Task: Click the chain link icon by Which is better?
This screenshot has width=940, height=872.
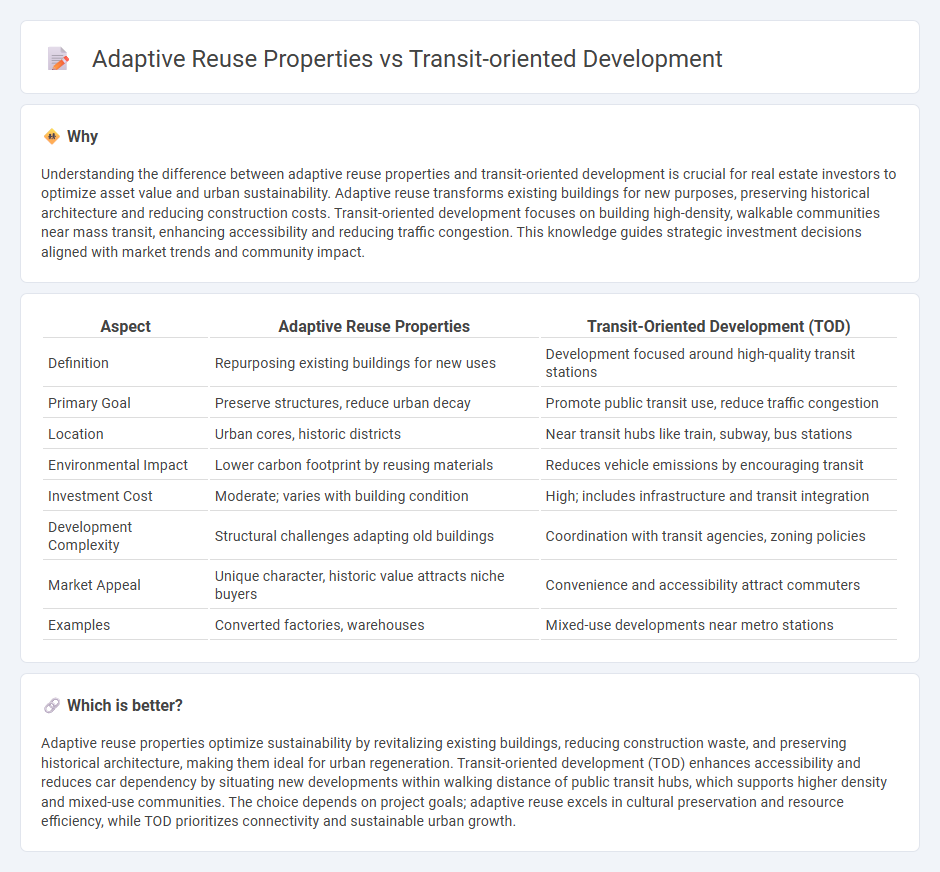Action: (x=52, y=705)
